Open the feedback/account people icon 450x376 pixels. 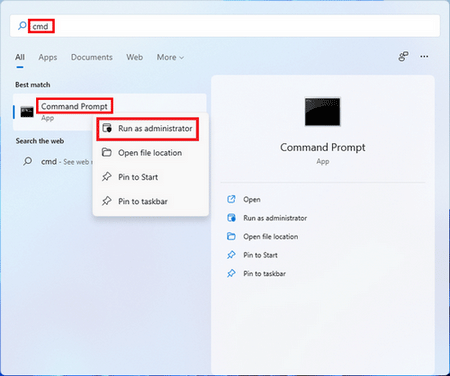[x=403, y=56]
